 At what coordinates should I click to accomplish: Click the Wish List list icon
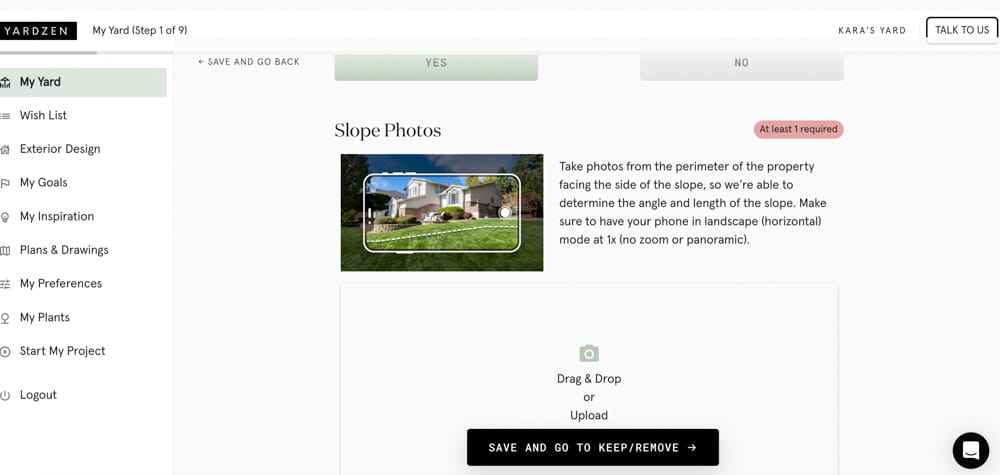[x=5, y=116]
